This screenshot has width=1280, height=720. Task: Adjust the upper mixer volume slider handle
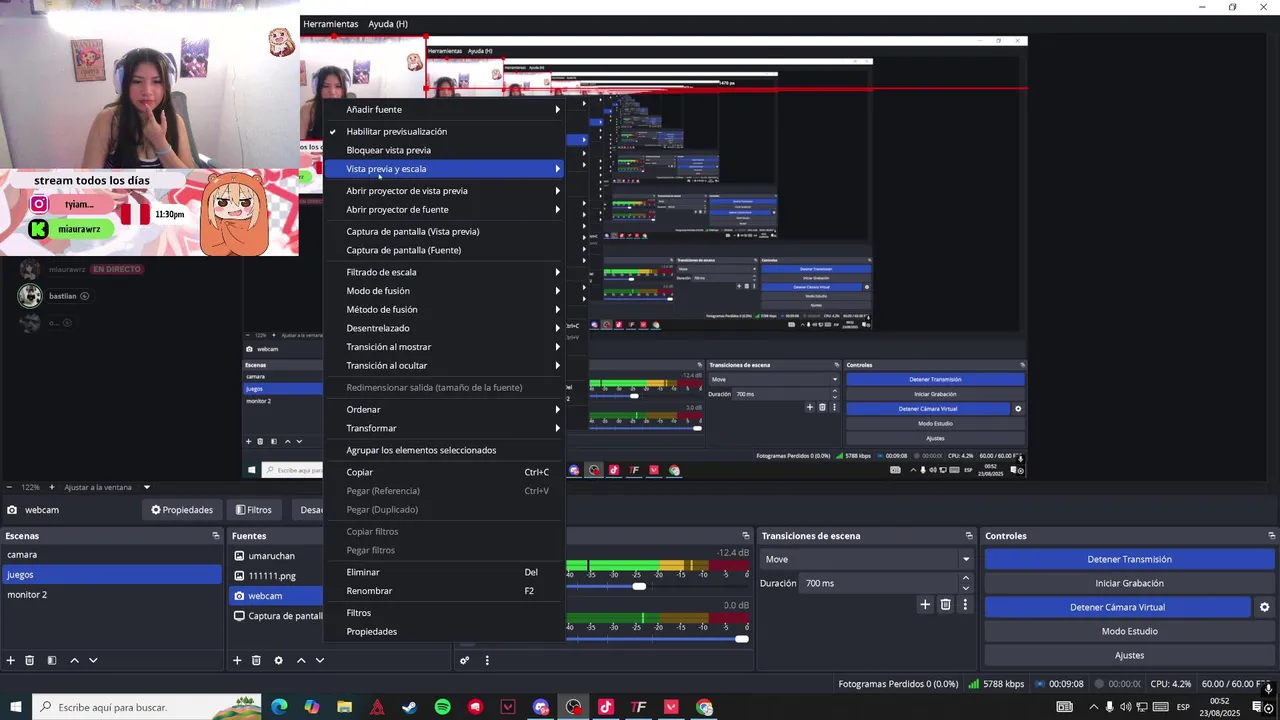tap(639, 586)
